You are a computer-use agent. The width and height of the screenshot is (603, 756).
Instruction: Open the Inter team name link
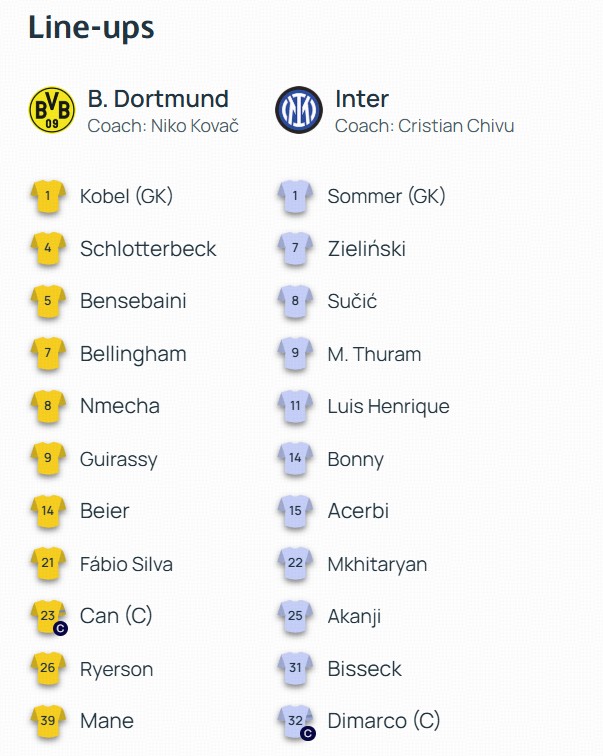tap(362, 99)
